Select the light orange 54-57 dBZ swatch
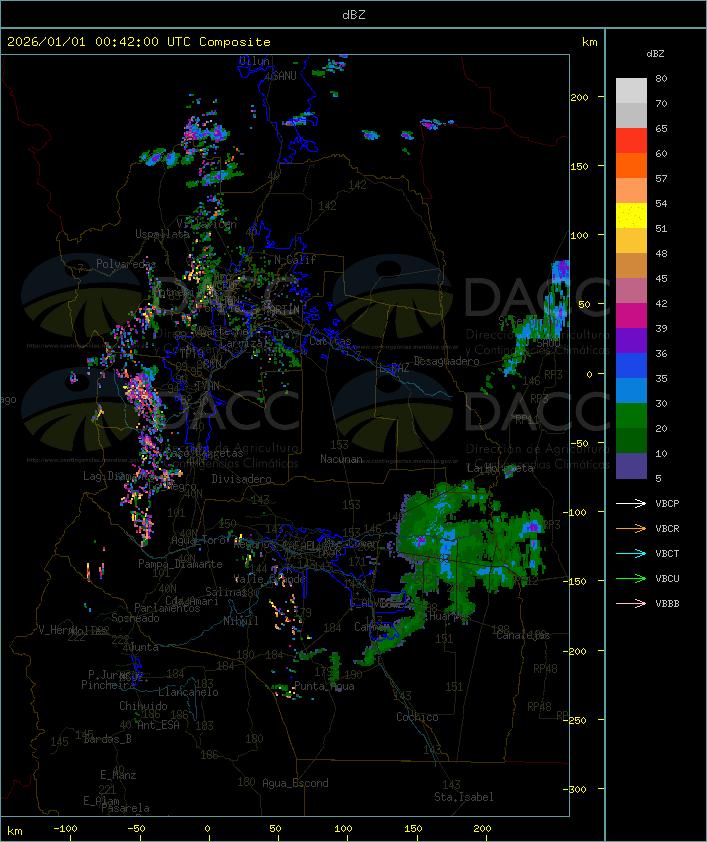 (631, 191)
